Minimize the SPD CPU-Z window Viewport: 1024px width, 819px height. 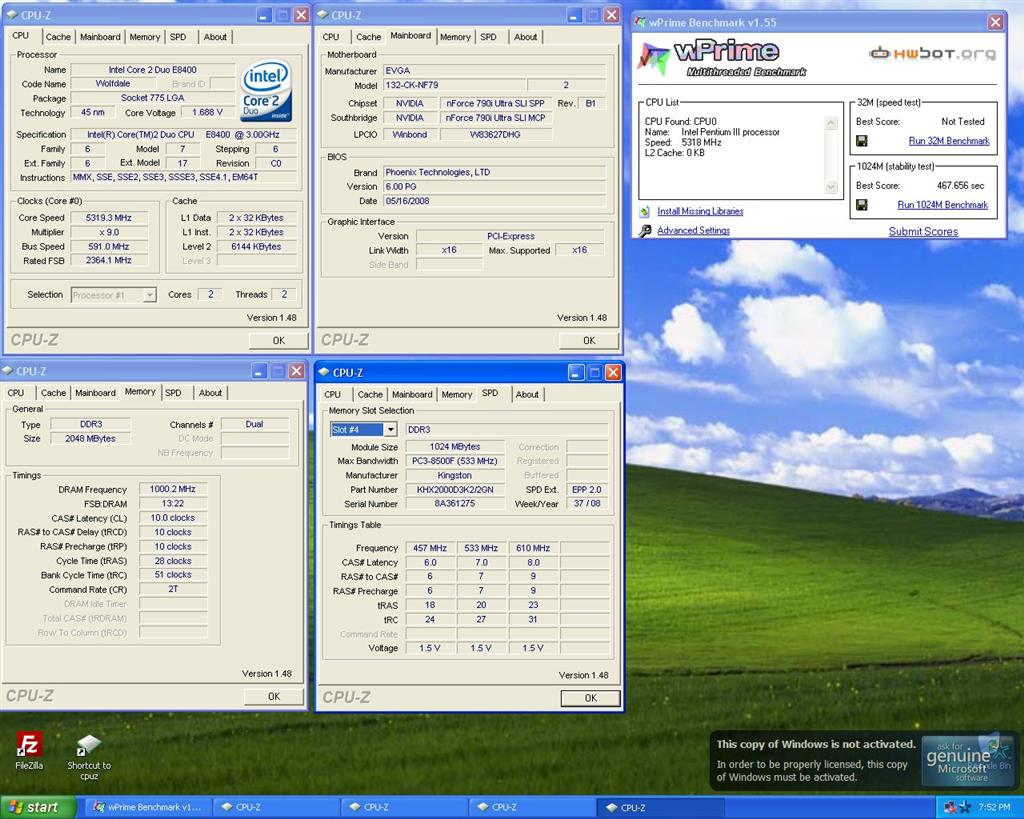pyautogui.click(x=575, y=373)
